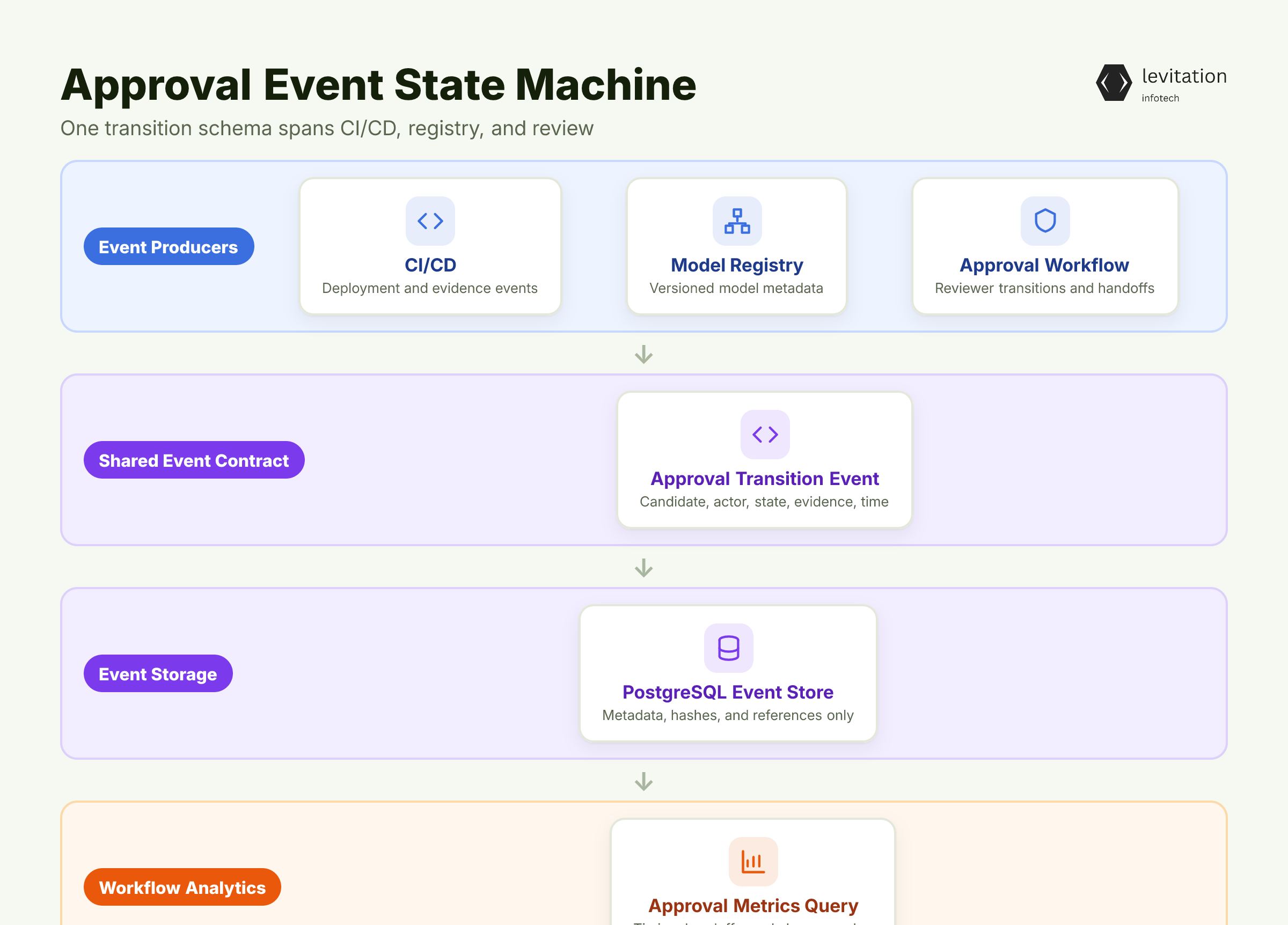Select the Workflow Analytics pill label

182,887
